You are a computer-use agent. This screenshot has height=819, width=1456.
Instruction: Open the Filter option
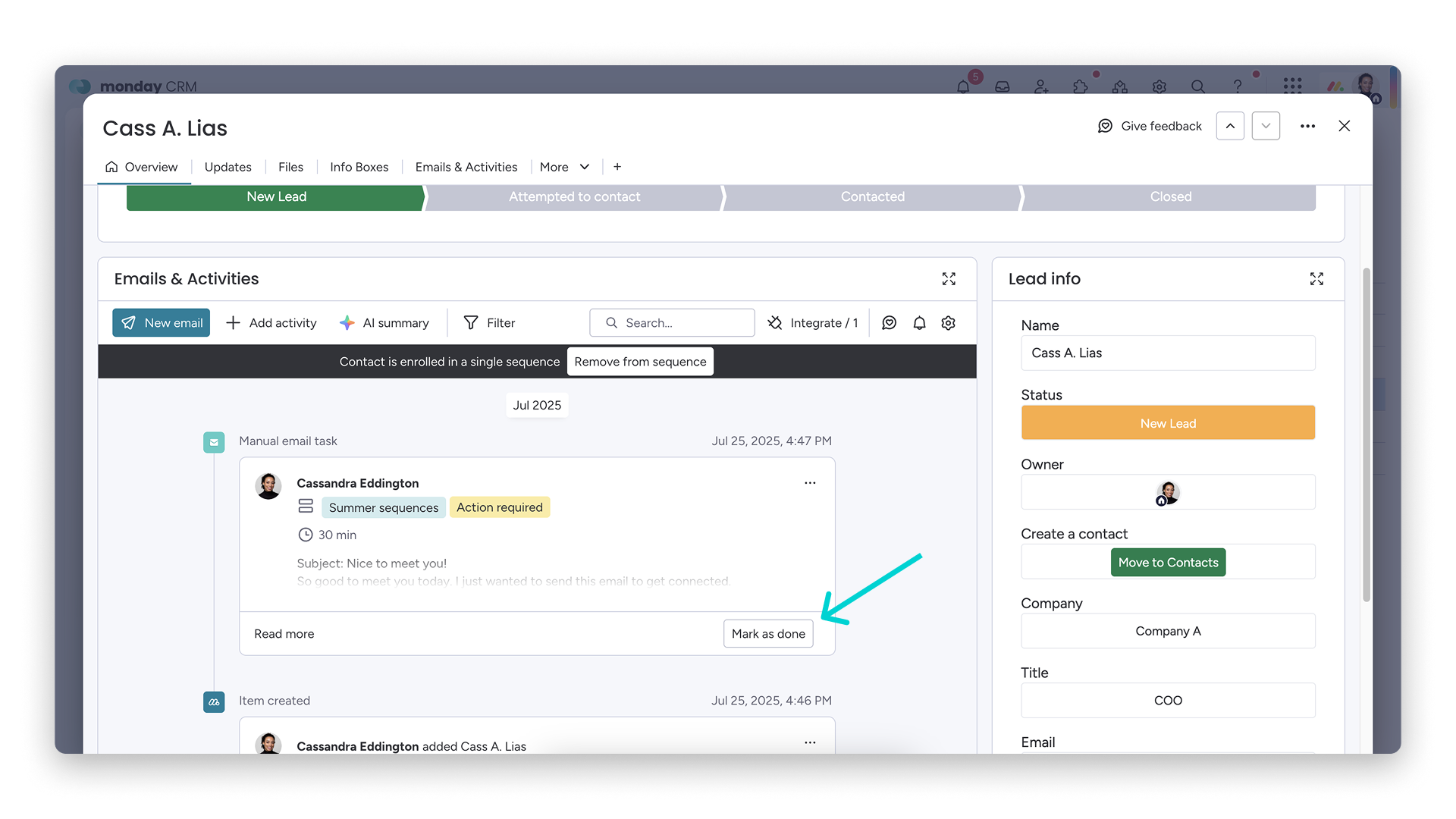[x=489, y=323]
